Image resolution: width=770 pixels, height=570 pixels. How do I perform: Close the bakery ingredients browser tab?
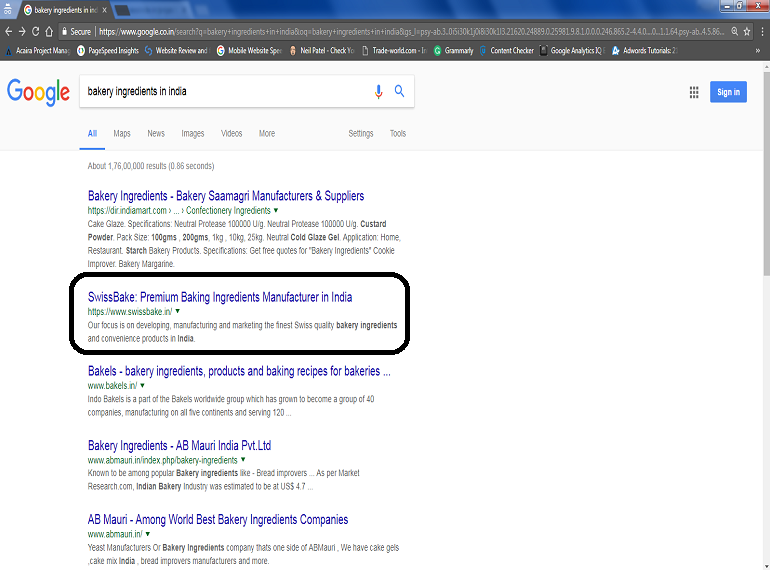pyautogui.click(x=105, y=10)
